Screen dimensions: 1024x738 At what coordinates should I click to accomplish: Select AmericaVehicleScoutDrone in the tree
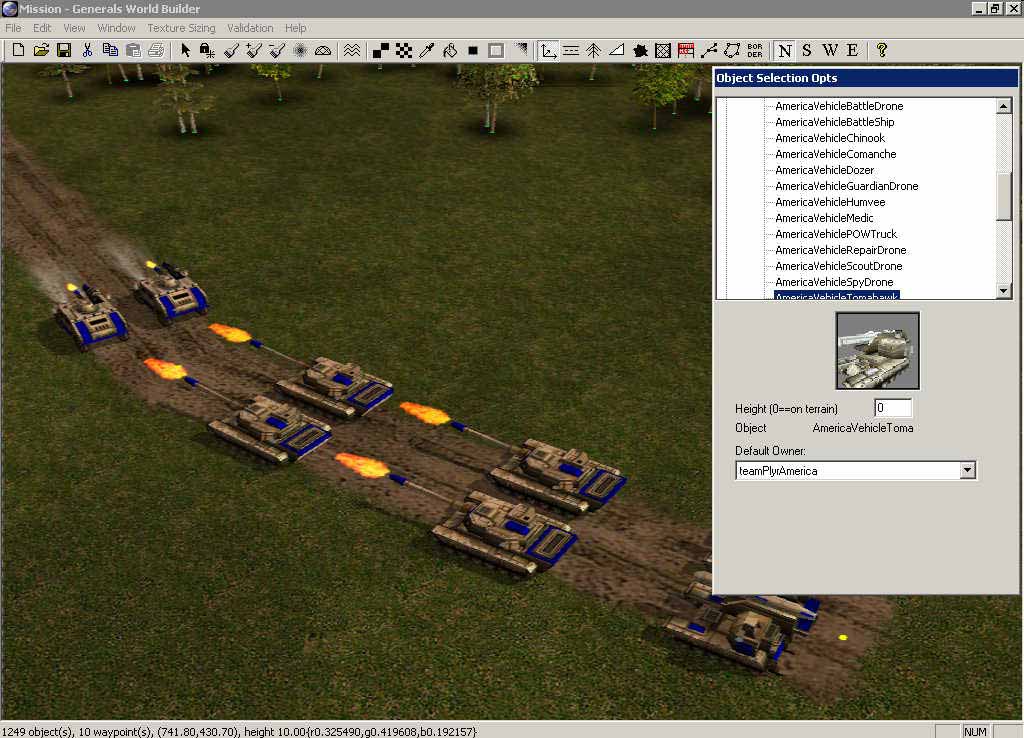point(839,266)
